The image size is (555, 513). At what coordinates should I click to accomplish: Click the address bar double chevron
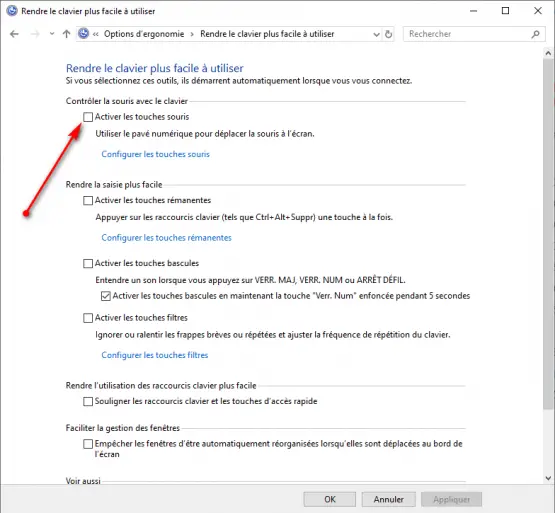coord(96,34)
